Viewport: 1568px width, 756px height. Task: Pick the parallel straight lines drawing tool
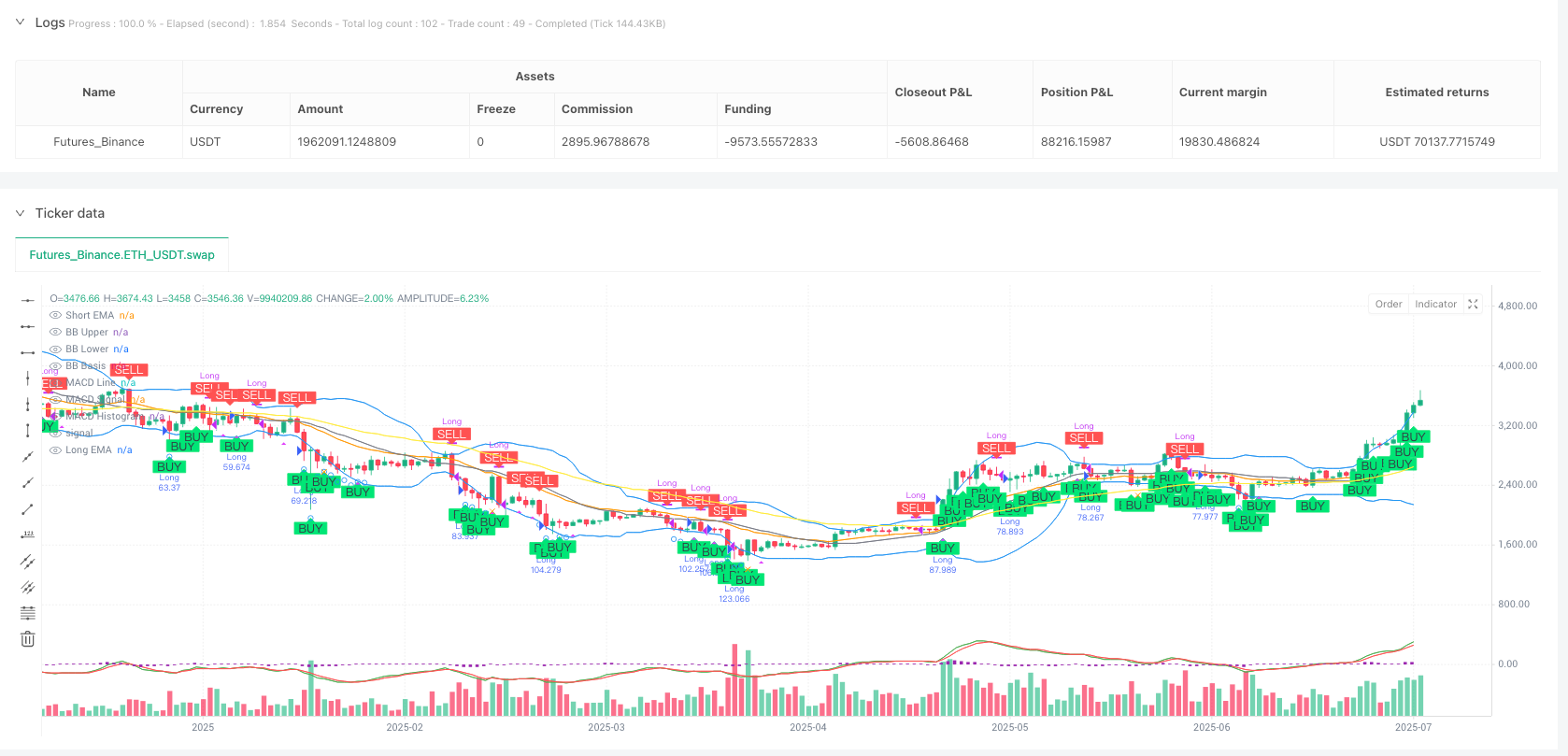[28, 562]
